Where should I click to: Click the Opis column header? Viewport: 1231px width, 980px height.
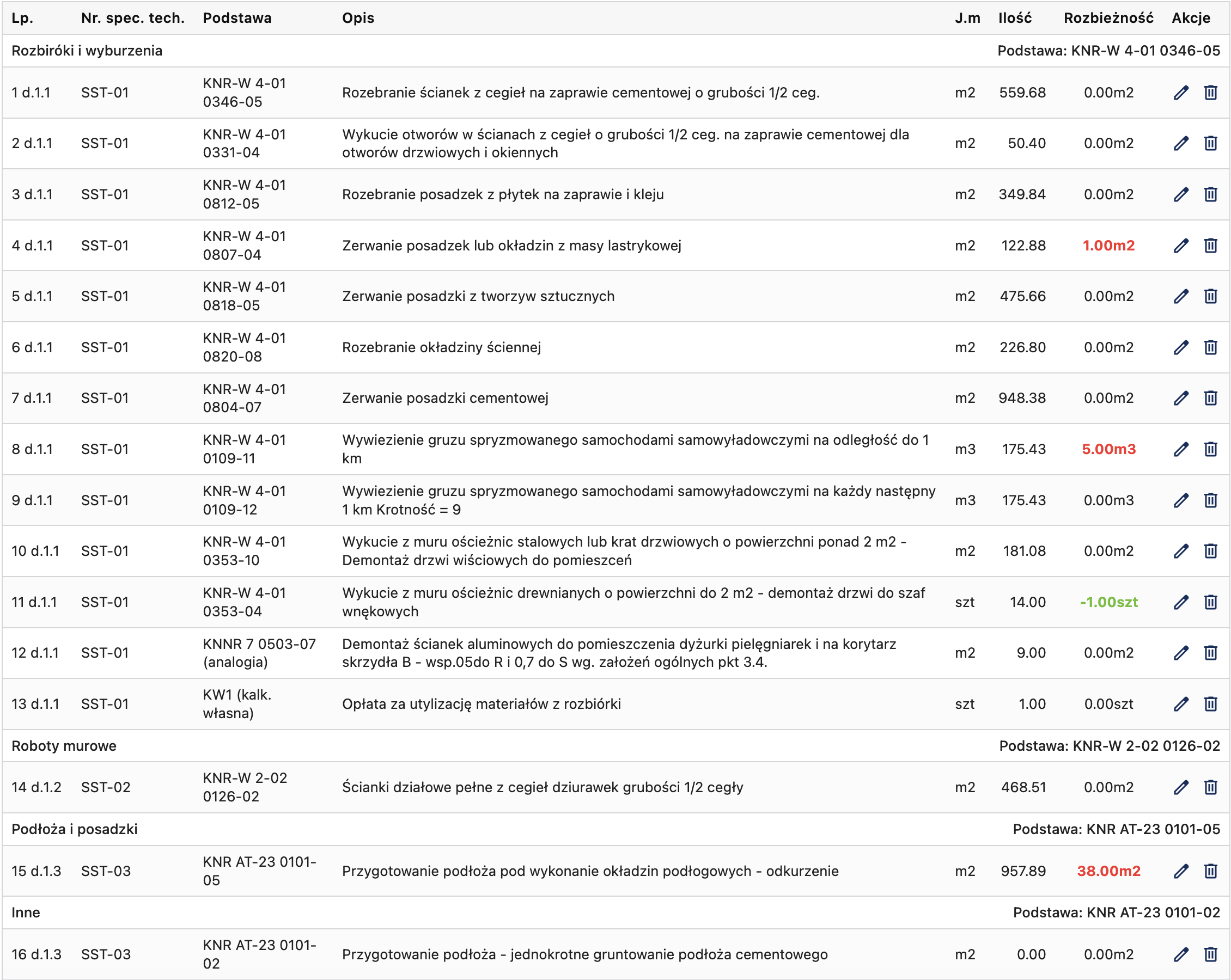pos(358,17)
